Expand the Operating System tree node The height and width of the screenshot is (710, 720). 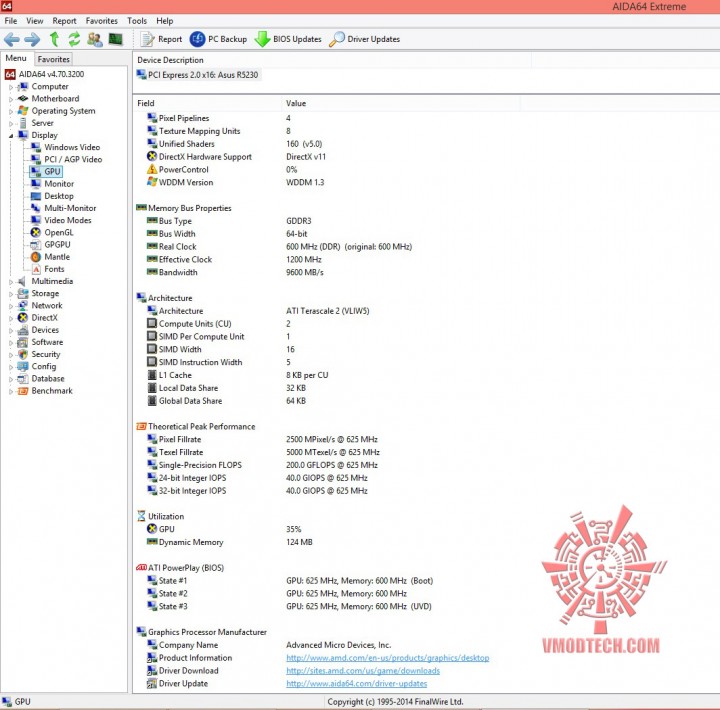point(11,111)
